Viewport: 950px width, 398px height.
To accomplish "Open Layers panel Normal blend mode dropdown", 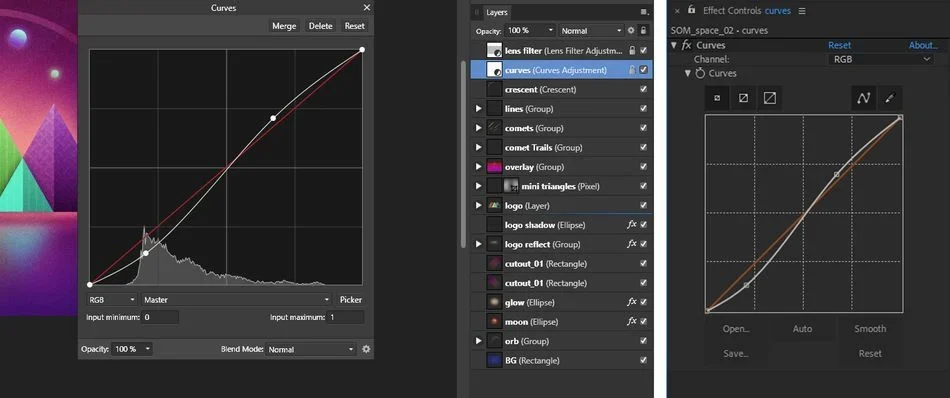I will [591, 30].
